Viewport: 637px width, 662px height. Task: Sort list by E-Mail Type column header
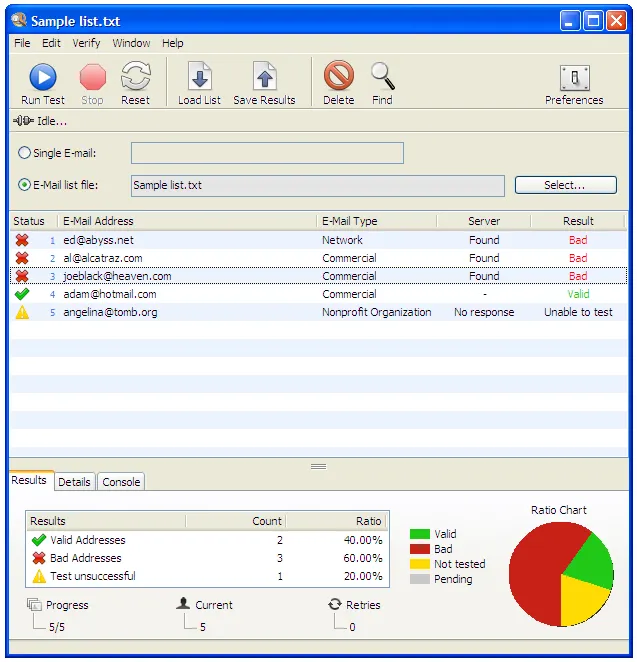pos(376,221)
